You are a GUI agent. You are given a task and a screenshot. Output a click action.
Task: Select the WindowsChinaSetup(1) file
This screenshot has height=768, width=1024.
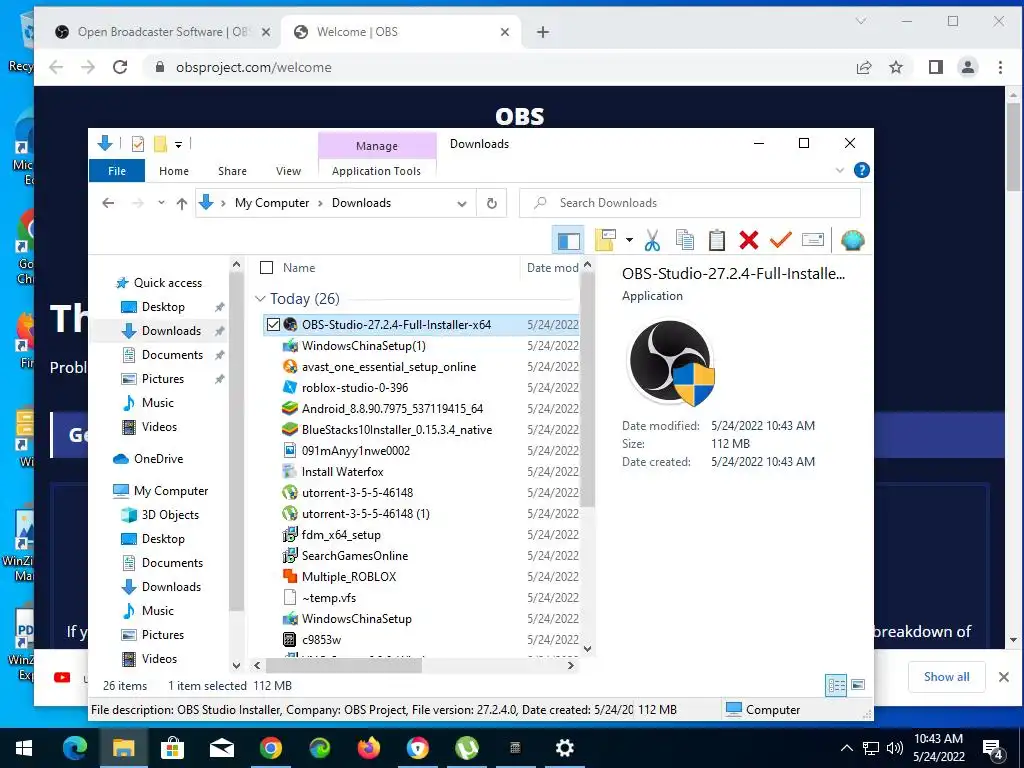tap(363, 345)
